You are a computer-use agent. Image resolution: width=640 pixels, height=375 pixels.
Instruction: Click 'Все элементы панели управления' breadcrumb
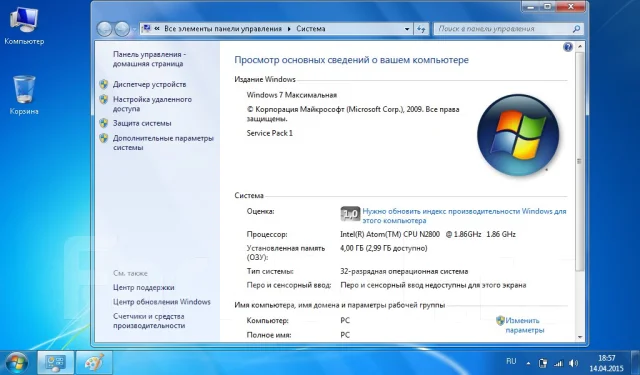tap(223, 29)
